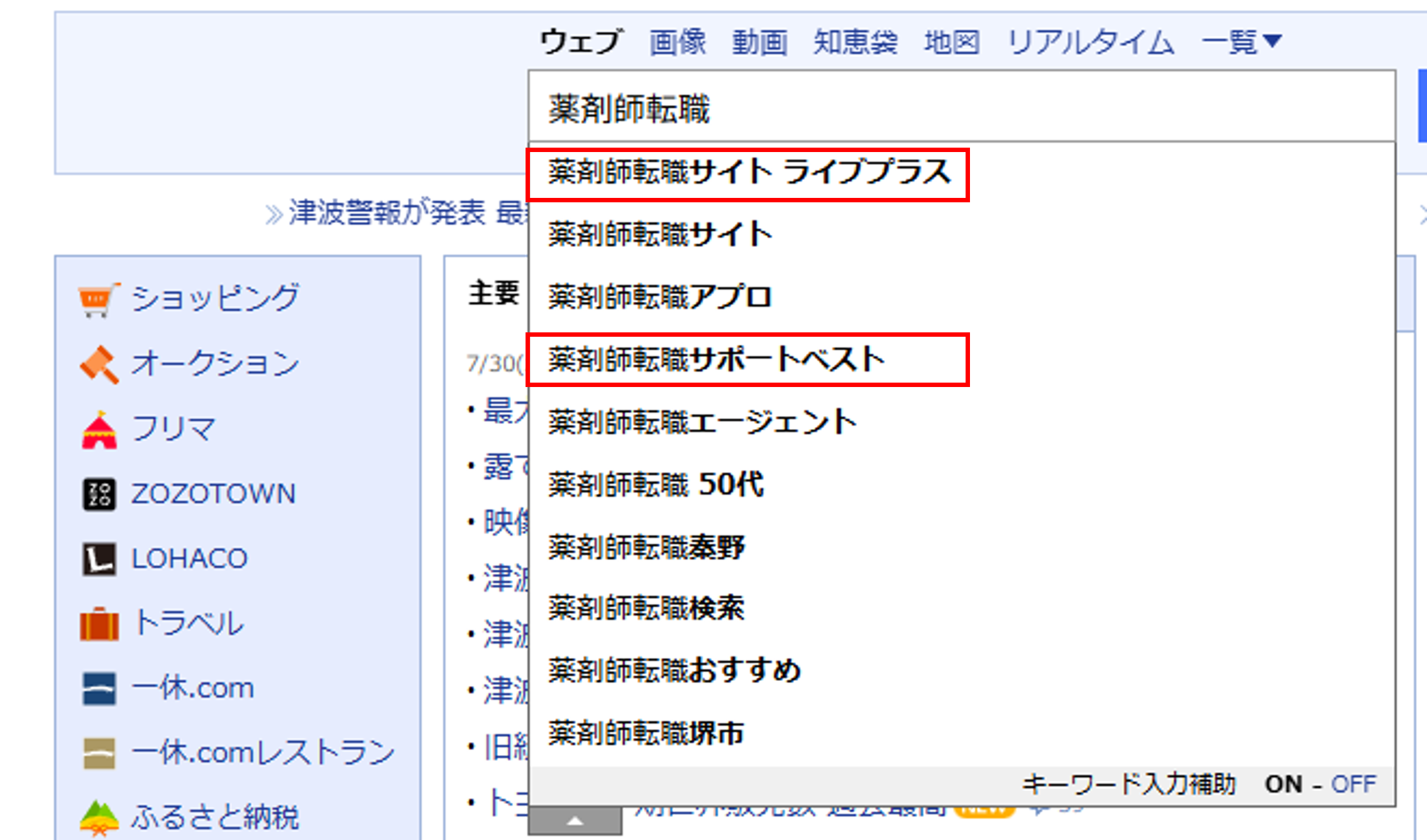The image size is (1427, 840).
Task: Click the ふるさと納税 mountain icon
Action: [x=99, y=817]
